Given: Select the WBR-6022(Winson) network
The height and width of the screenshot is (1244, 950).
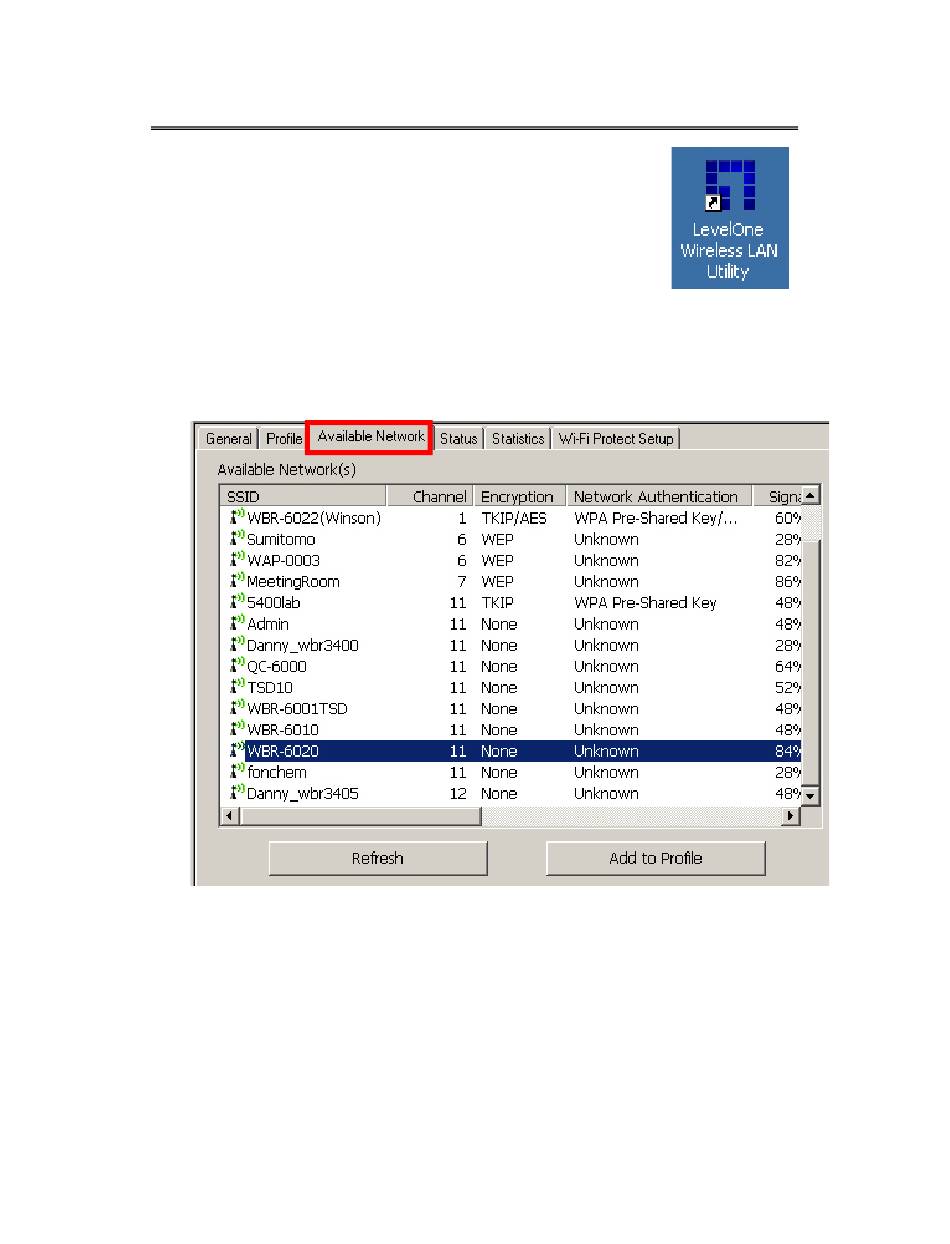Looking at the screenshot, I should tap(314, 518).
